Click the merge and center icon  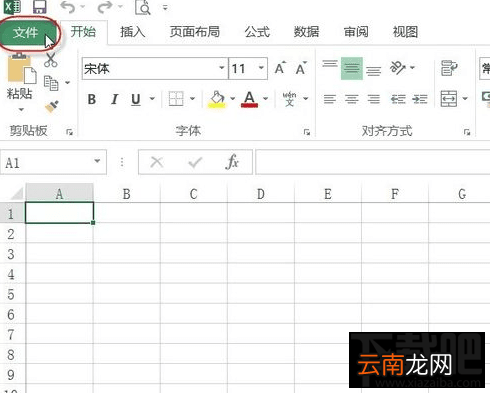click(449, 99)
